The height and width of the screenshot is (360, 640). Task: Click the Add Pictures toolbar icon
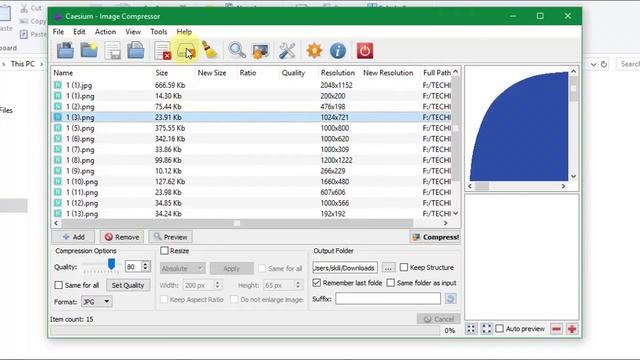[x=65, y=51]
